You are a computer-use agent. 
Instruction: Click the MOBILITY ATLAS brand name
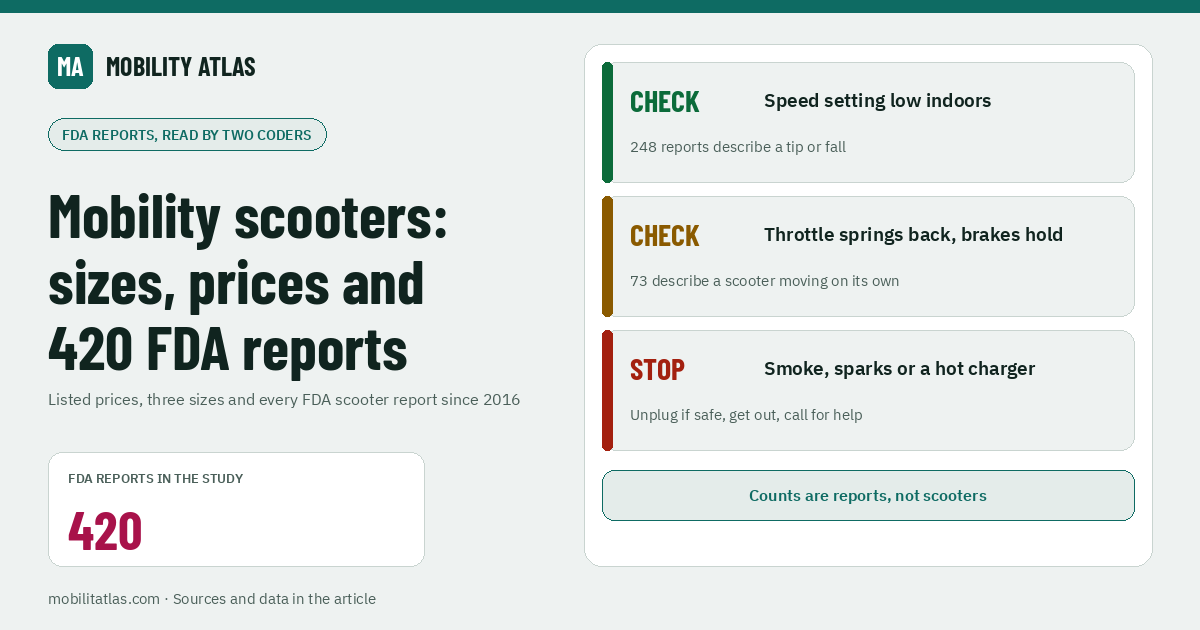[181, 66]
